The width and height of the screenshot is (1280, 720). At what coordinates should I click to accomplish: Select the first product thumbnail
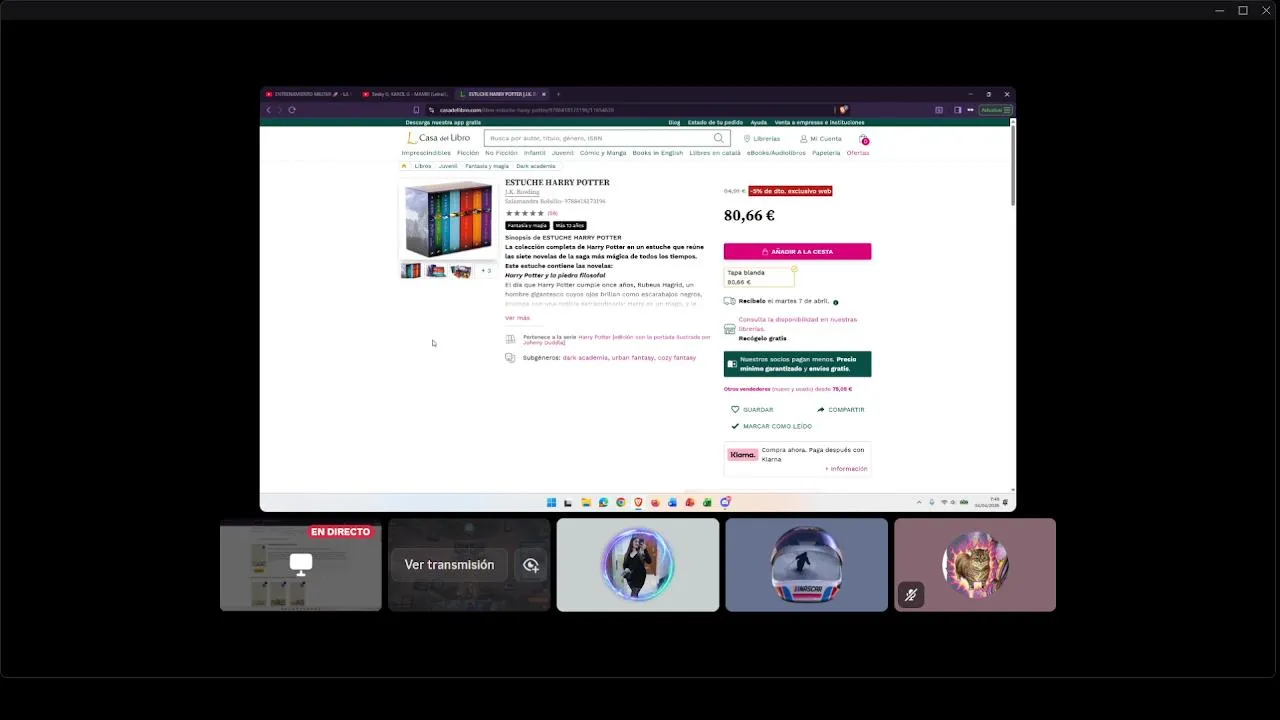pos(411,270)
